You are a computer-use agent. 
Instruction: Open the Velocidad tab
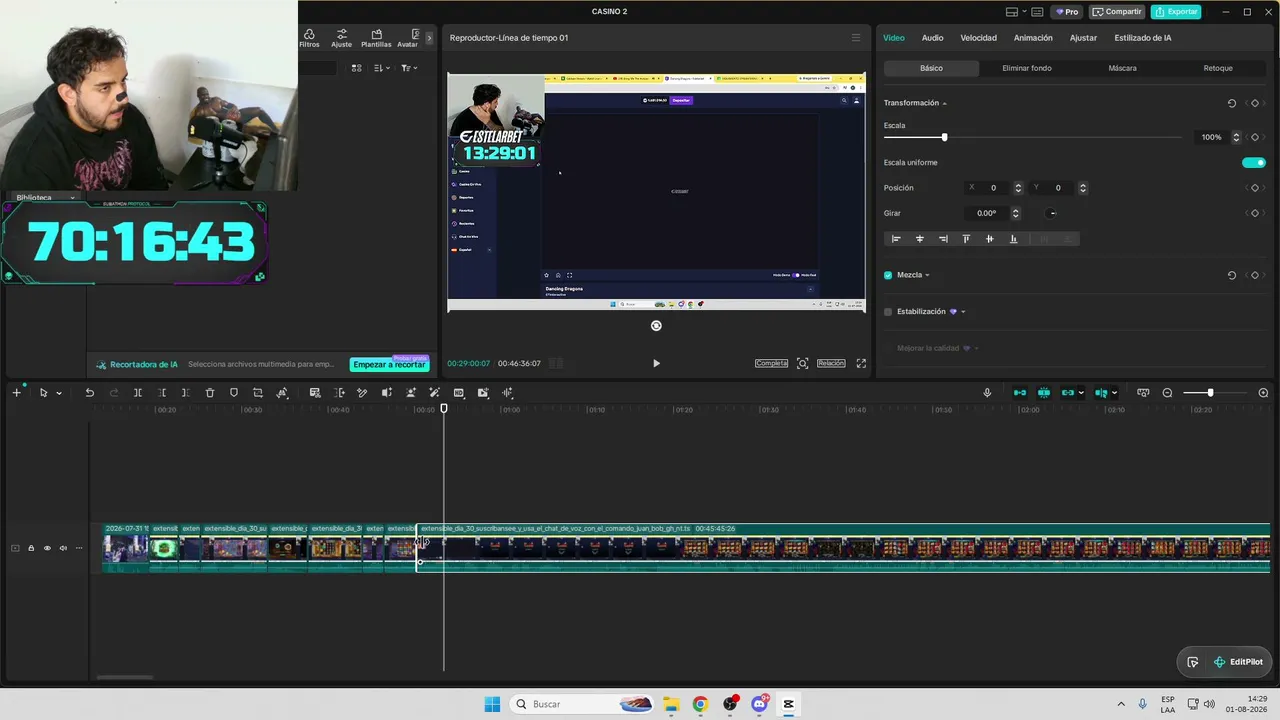click(x=978, y=38)
